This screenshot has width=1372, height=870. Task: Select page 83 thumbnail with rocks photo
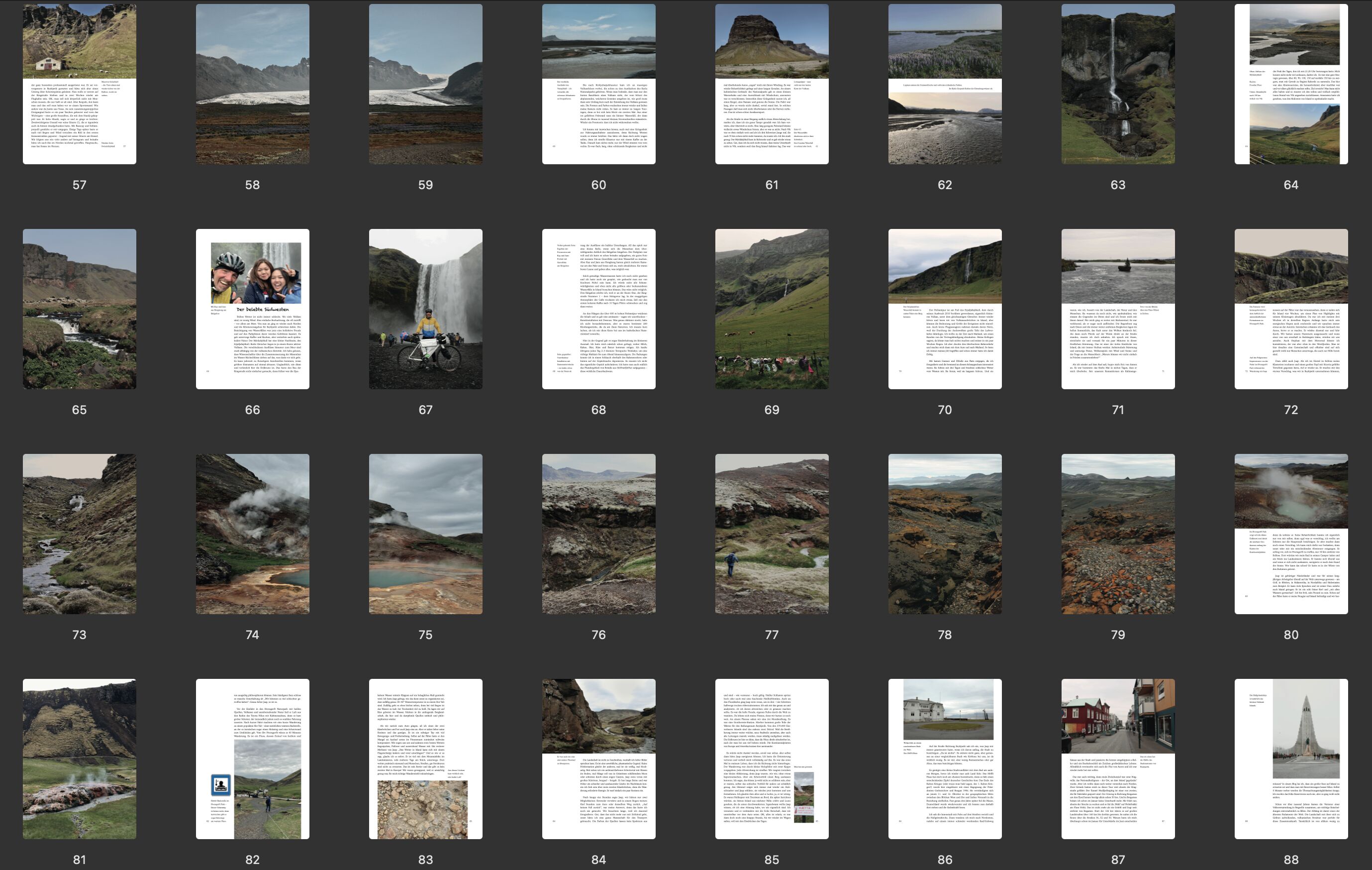pyautogui.click(x=426, y=759)
